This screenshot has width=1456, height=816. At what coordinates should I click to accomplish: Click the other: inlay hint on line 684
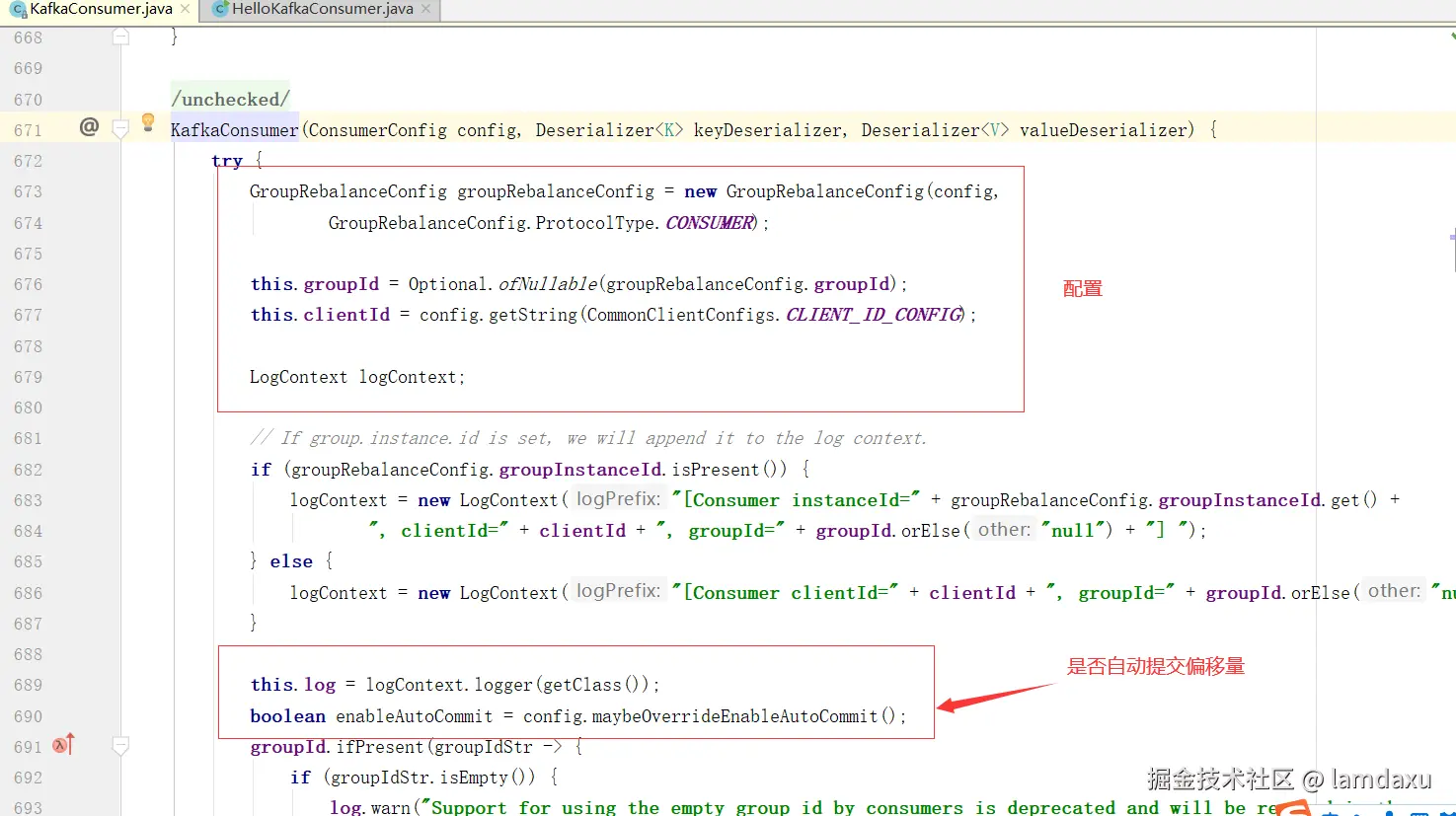pos(1004,530)
